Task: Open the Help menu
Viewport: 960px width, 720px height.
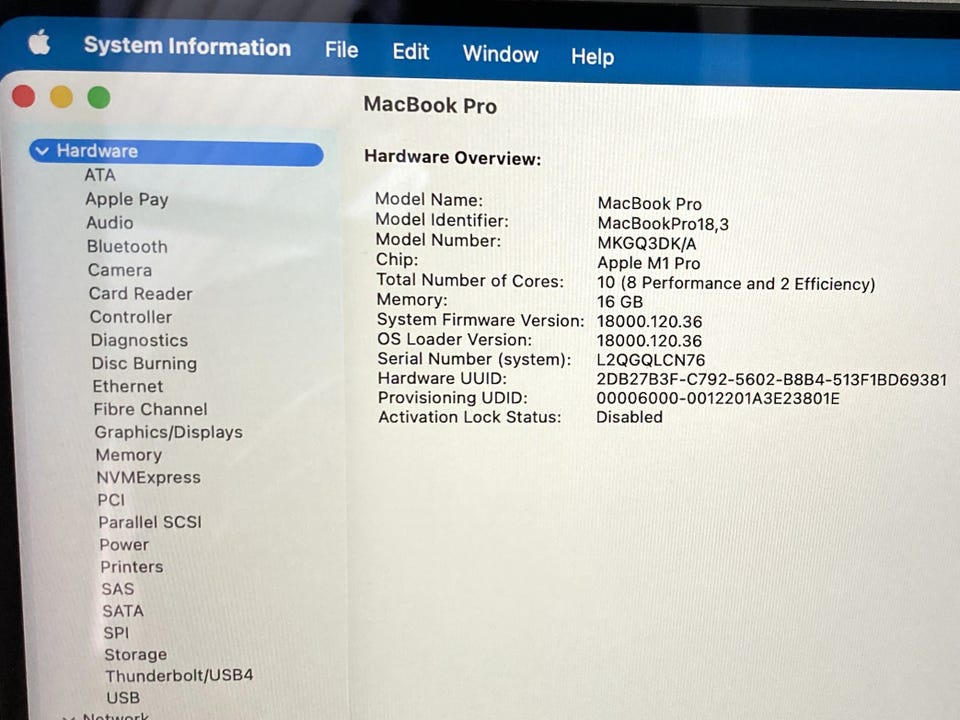Action: [x=593, y=56]
